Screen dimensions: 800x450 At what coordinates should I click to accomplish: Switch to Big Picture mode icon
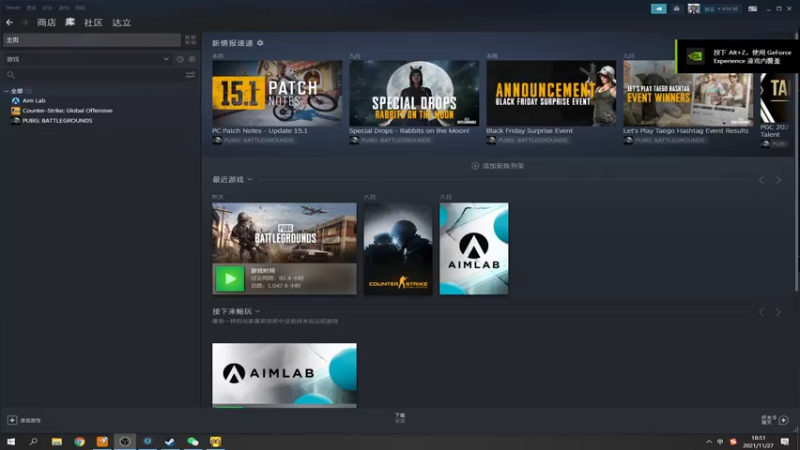753,9
